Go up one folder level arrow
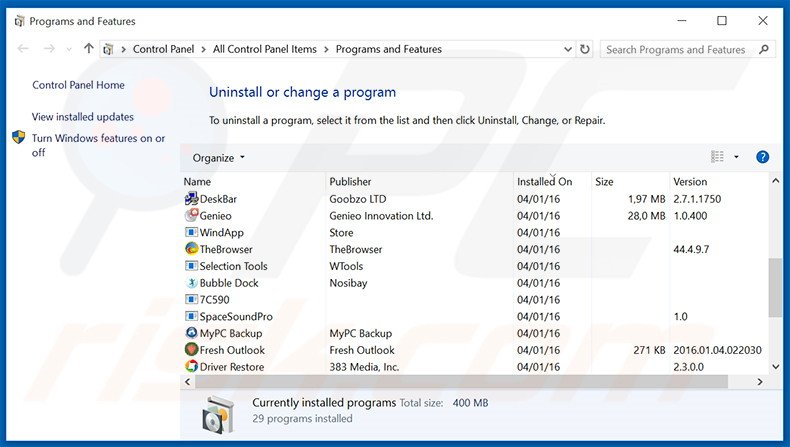The height and width of the screenshot is (447, 790). [x=89, y=48]
